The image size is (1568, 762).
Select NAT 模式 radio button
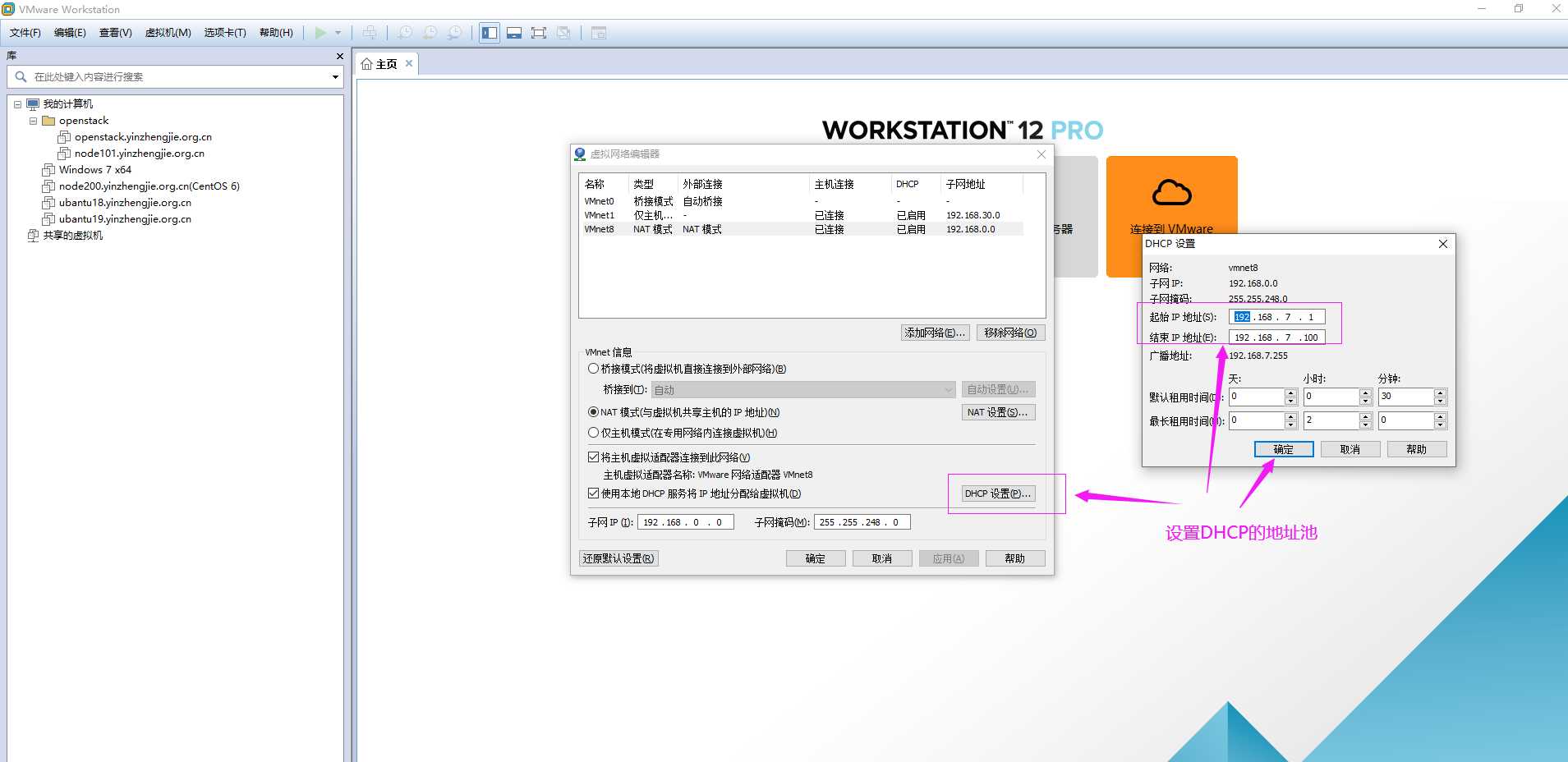(x=593, y=412)
